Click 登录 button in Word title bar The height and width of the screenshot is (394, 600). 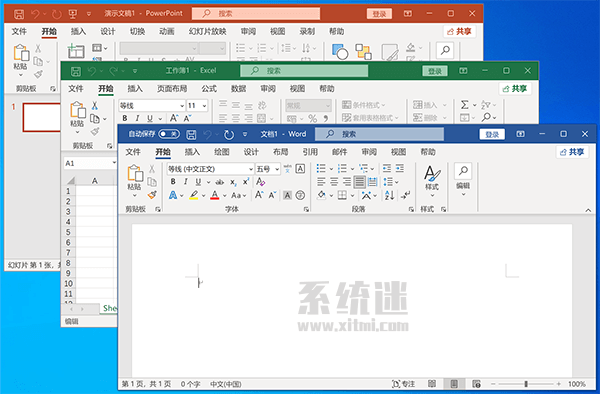[x=492, y=134]
